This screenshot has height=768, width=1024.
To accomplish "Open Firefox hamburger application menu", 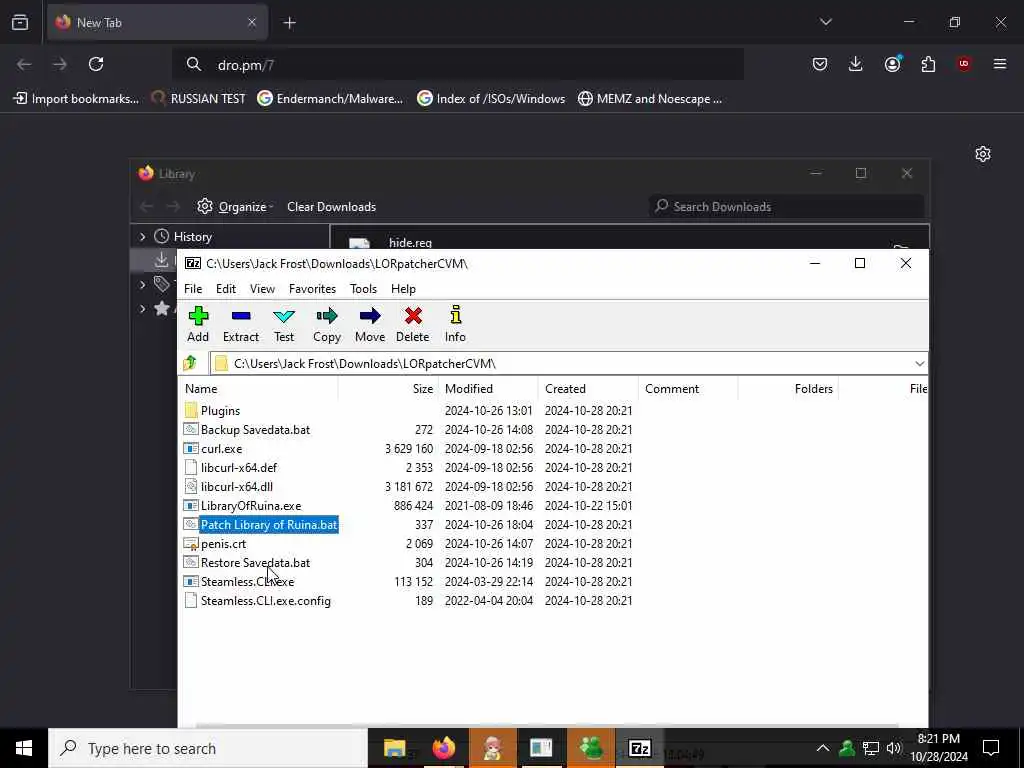I will [1000, 64].
